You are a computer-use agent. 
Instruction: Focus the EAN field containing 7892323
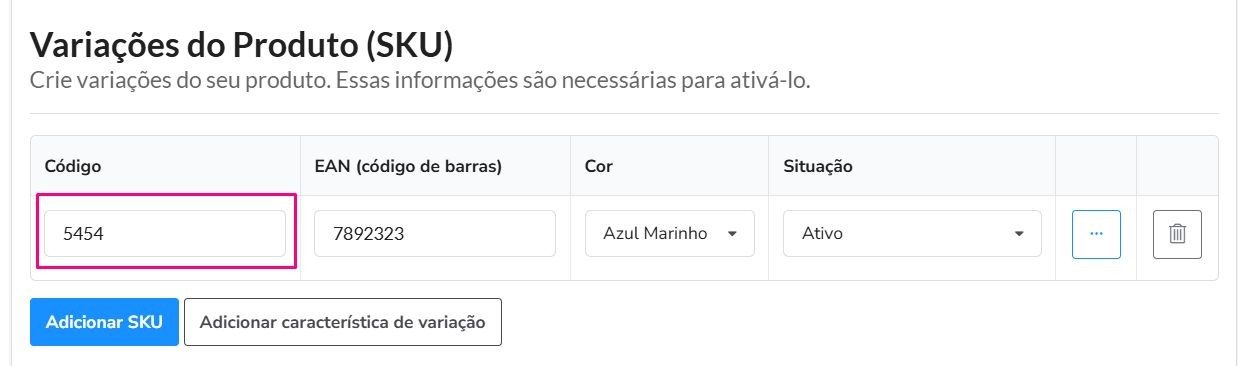pos(435,233)
